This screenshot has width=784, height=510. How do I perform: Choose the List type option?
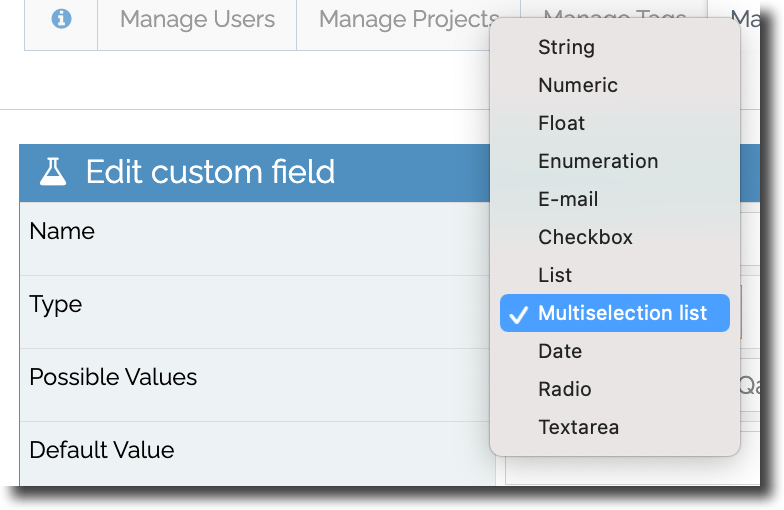(555, 275)
